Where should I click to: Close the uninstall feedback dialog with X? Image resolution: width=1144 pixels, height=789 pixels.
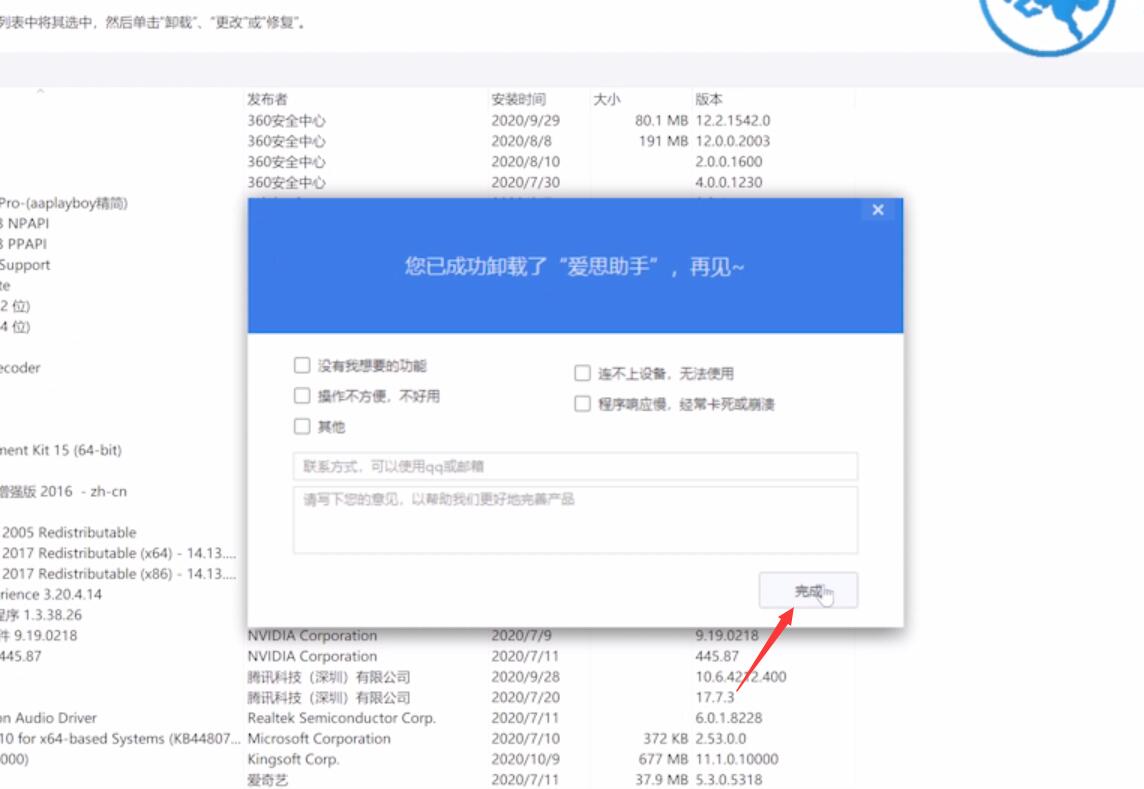coord(878,210)
